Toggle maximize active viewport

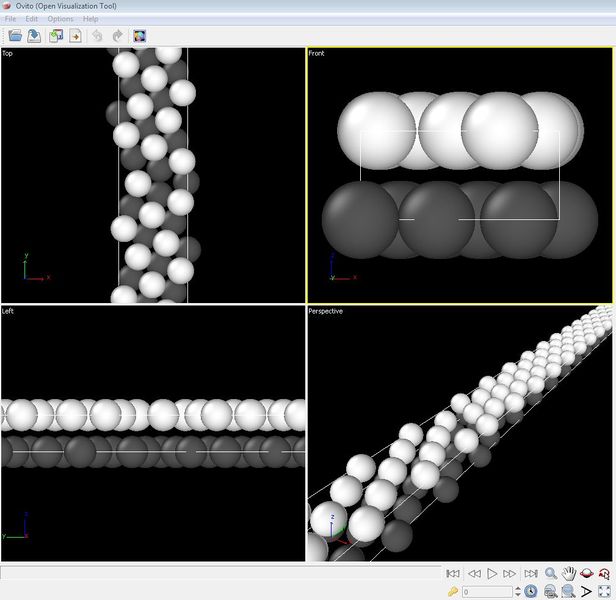[605, 592]
